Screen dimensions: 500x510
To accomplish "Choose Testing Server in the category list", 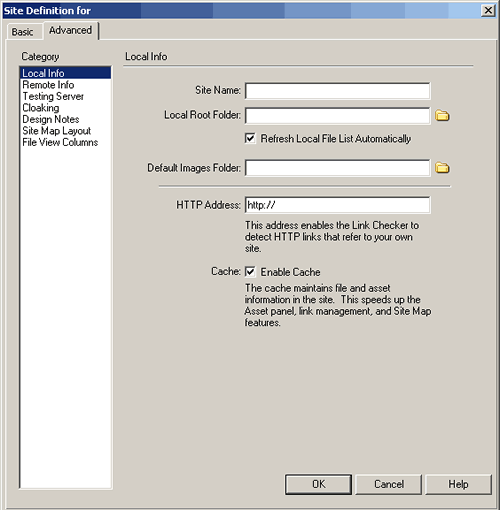I will click(65, 96).
